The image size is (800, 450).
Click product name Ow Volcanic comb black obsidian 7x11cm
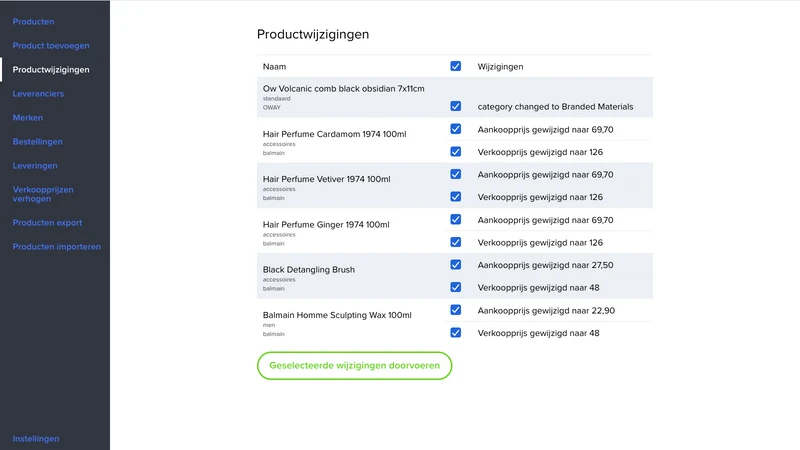[343, 88]
